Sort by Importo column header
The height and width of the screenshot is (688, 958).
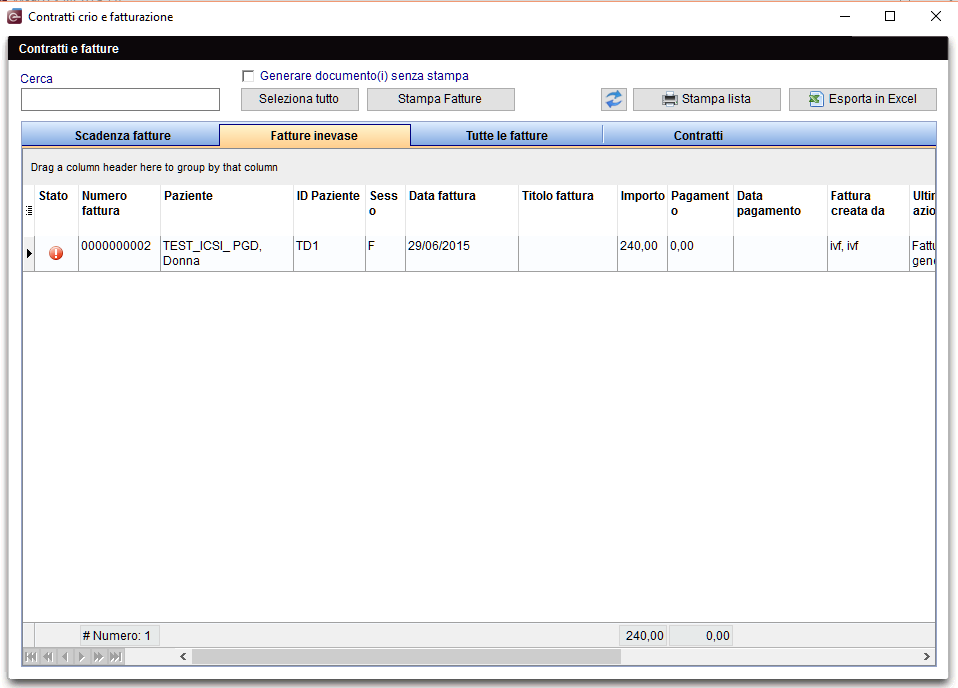(642, 210)
